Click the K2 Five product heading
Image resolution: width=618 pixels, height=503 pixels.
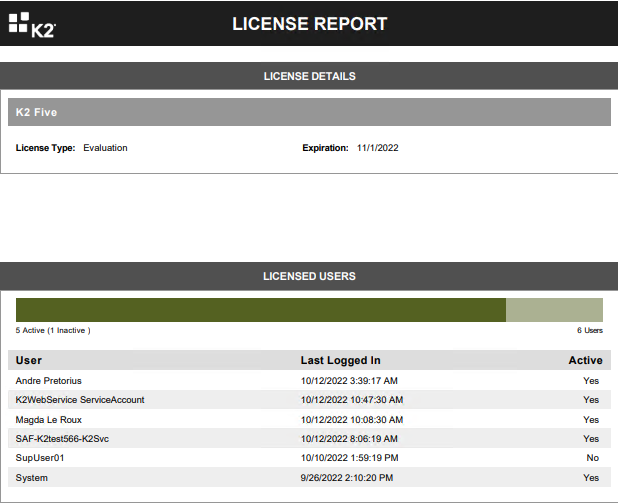point(36,112)
